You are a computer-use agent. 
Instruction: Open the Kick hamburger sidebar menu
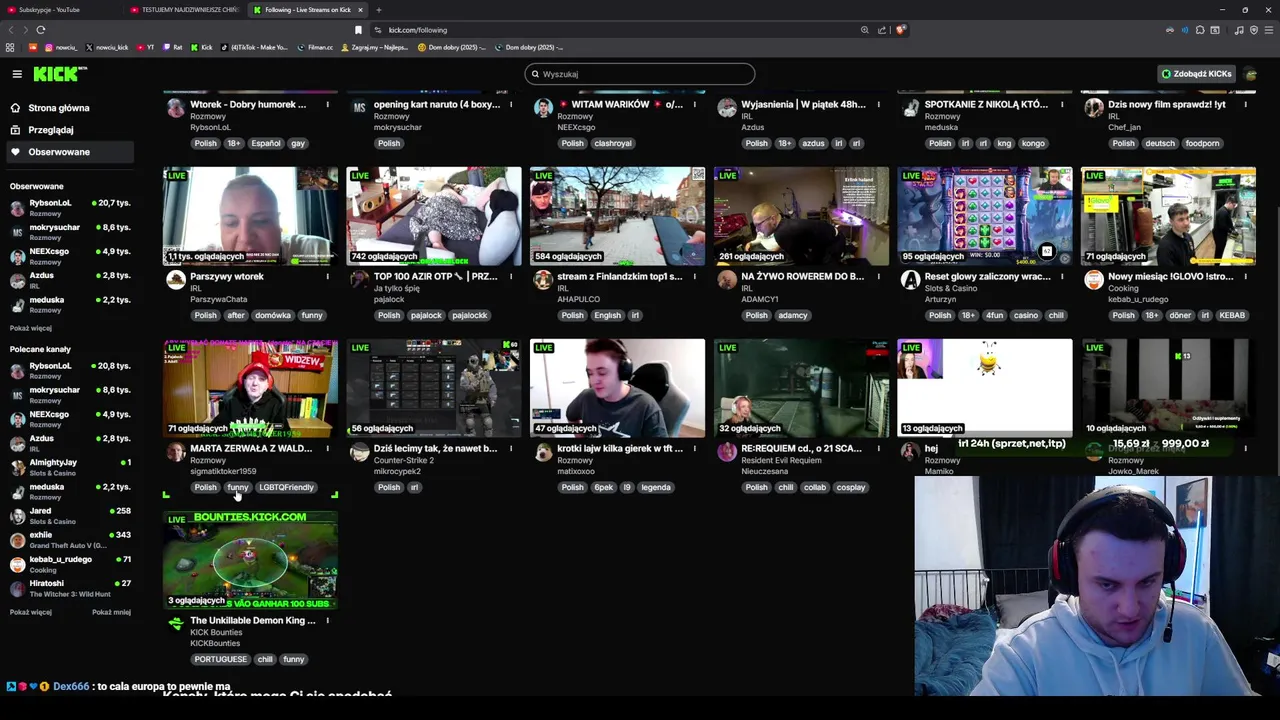point(17,74)
